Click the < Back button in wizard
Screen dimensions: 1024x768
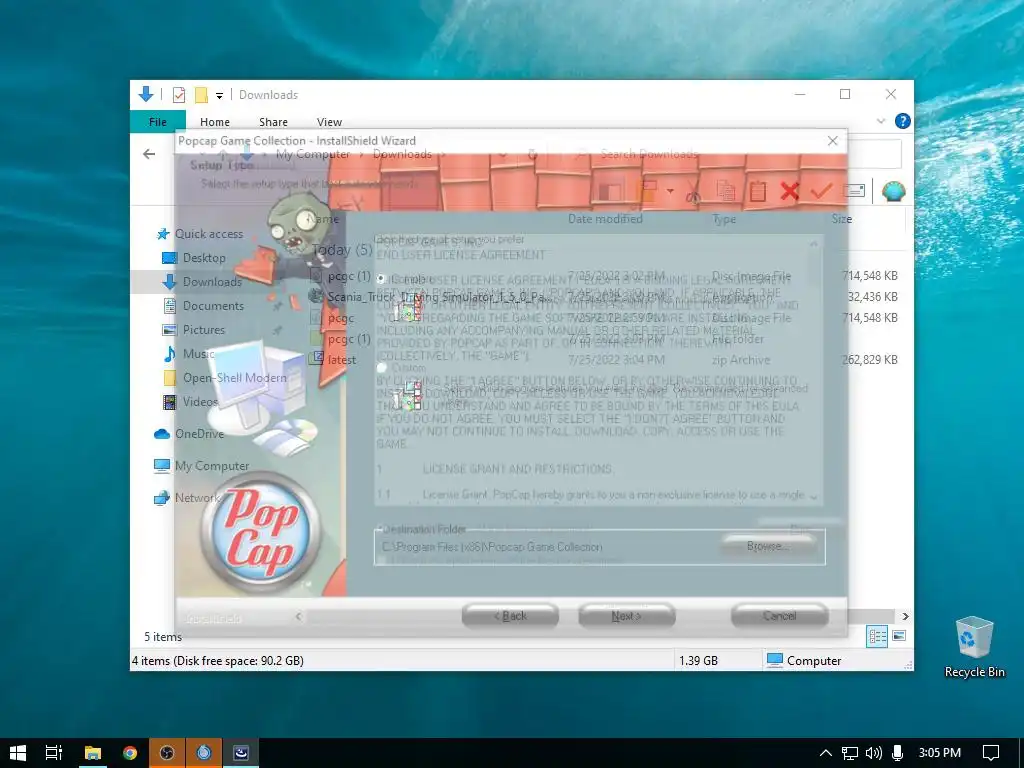coord(510,616)
